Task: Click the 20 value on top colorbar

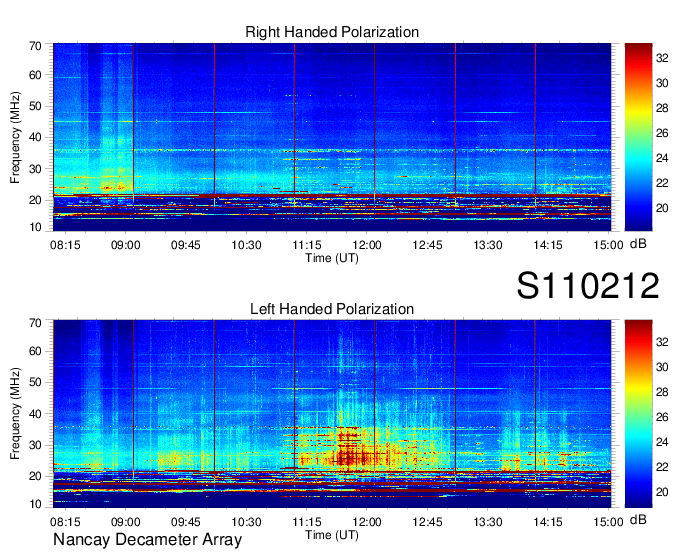Action: pyautogui.click(x=662, y=208)
